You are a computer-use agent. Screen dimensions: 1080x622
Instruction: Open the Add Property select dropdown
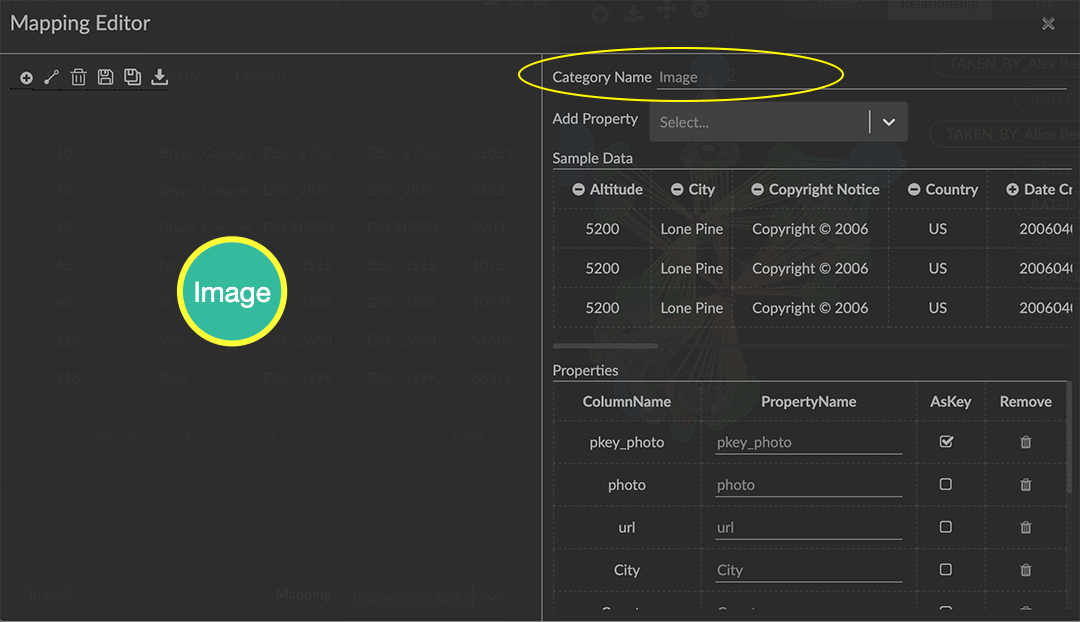point(760,122)
